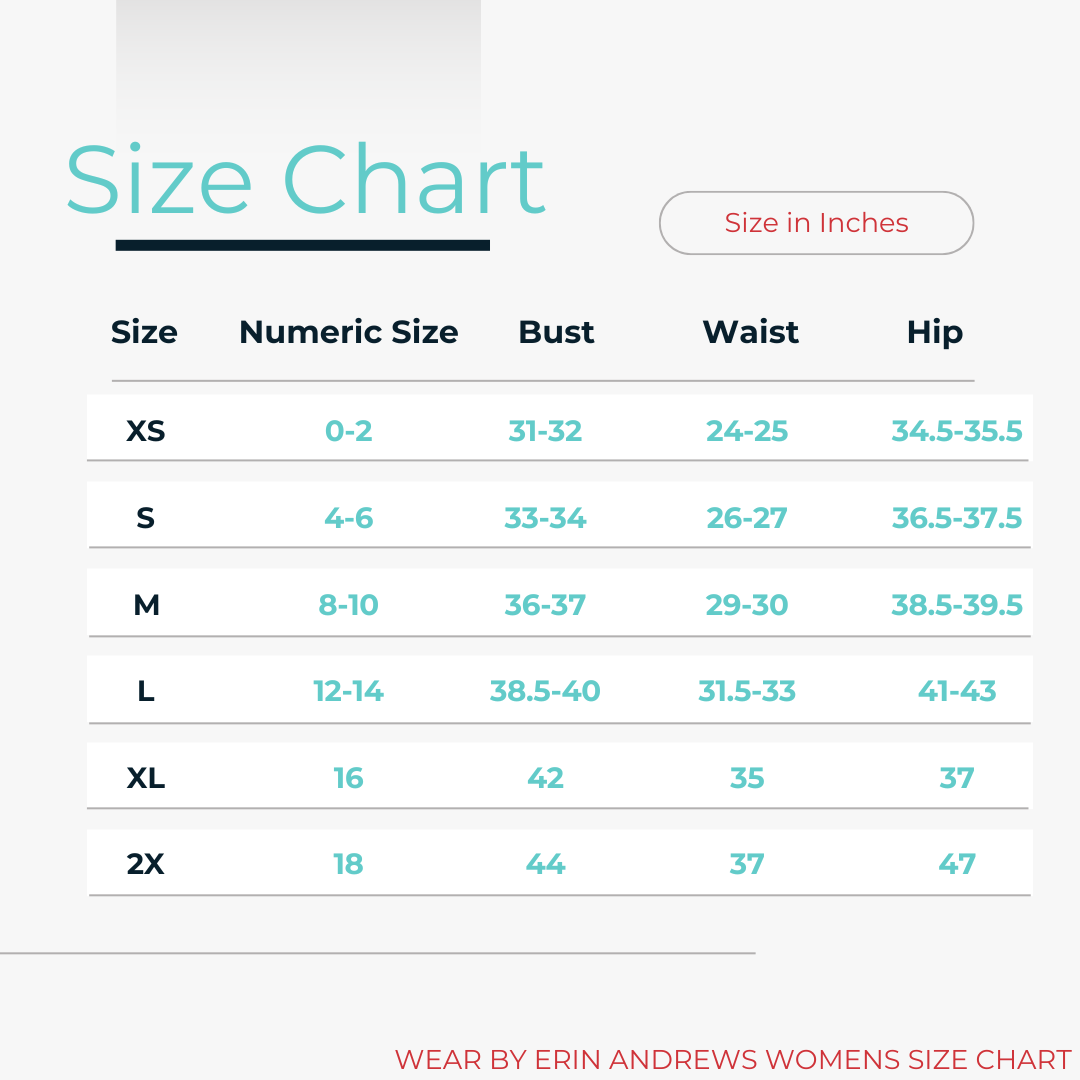Choose the XL size row label

click(146, 778)
